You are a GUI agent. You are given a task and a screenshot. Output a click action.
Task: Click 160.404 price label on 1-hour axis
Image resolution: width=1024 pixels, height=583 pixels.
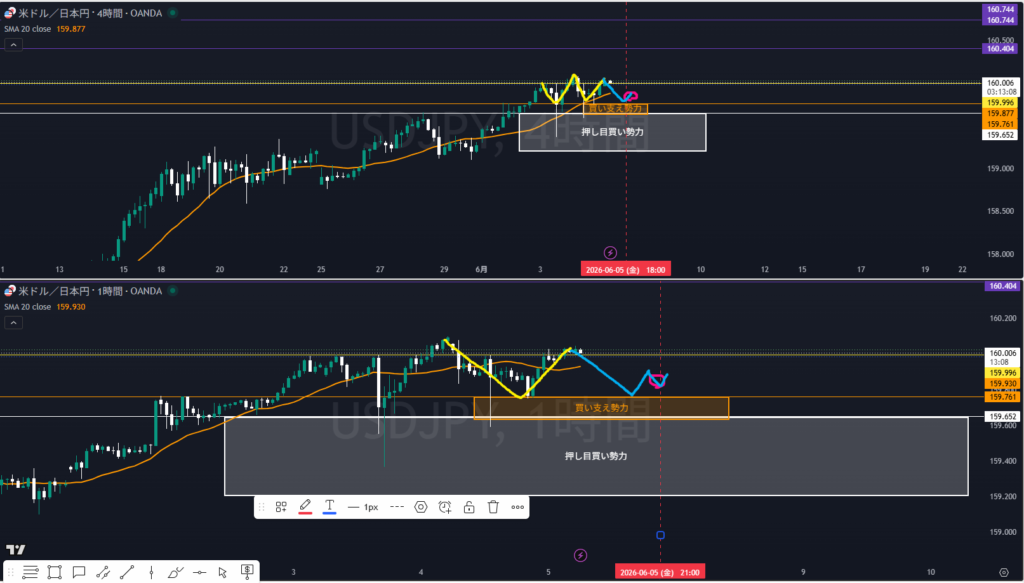tap(1000, 286)
